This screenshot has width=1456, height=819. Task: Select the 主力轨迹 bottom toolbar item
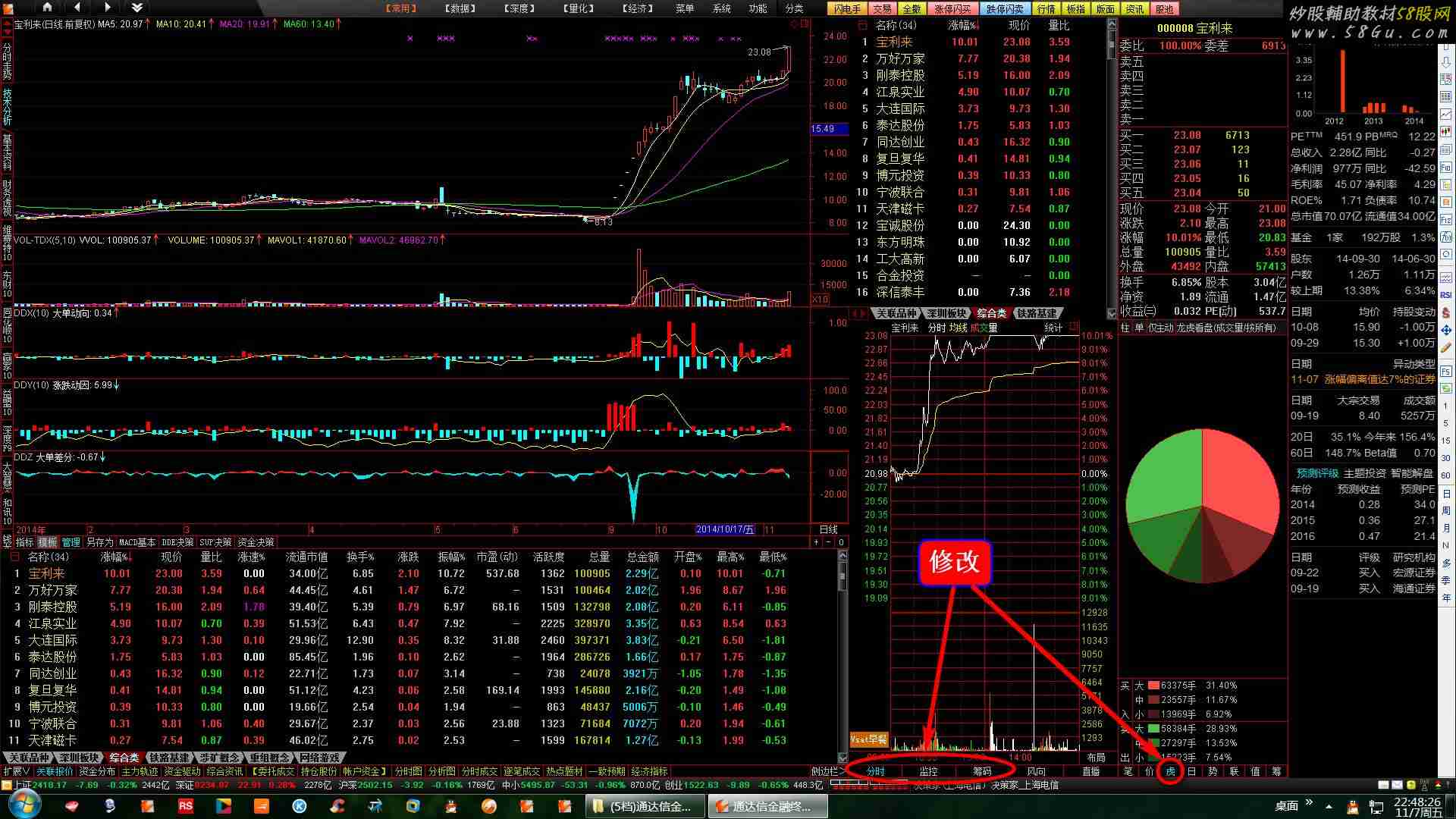(140, 771)
